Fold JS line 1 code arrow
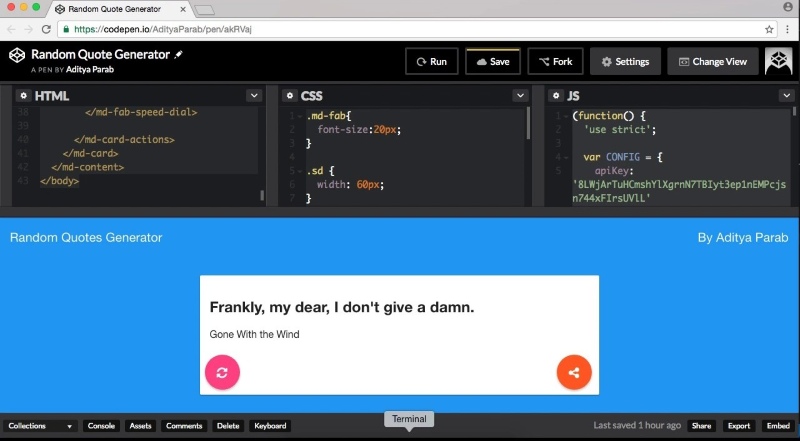Image resolution: width=800 pixels, height=441 pixels. pyautogui.click(x=566, y=116)
